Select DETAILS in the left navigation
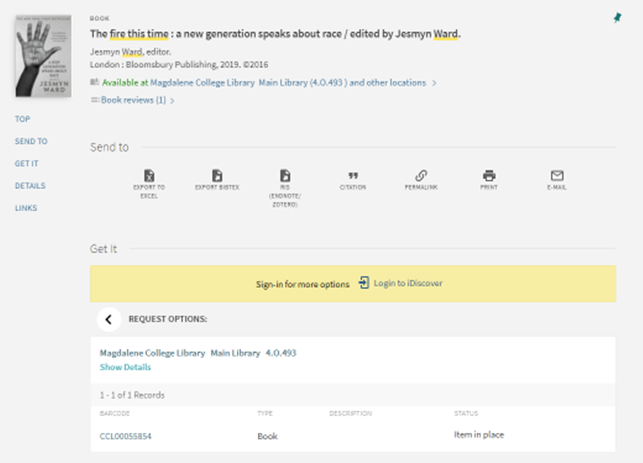The image size is (643, 463). (30, 185)
